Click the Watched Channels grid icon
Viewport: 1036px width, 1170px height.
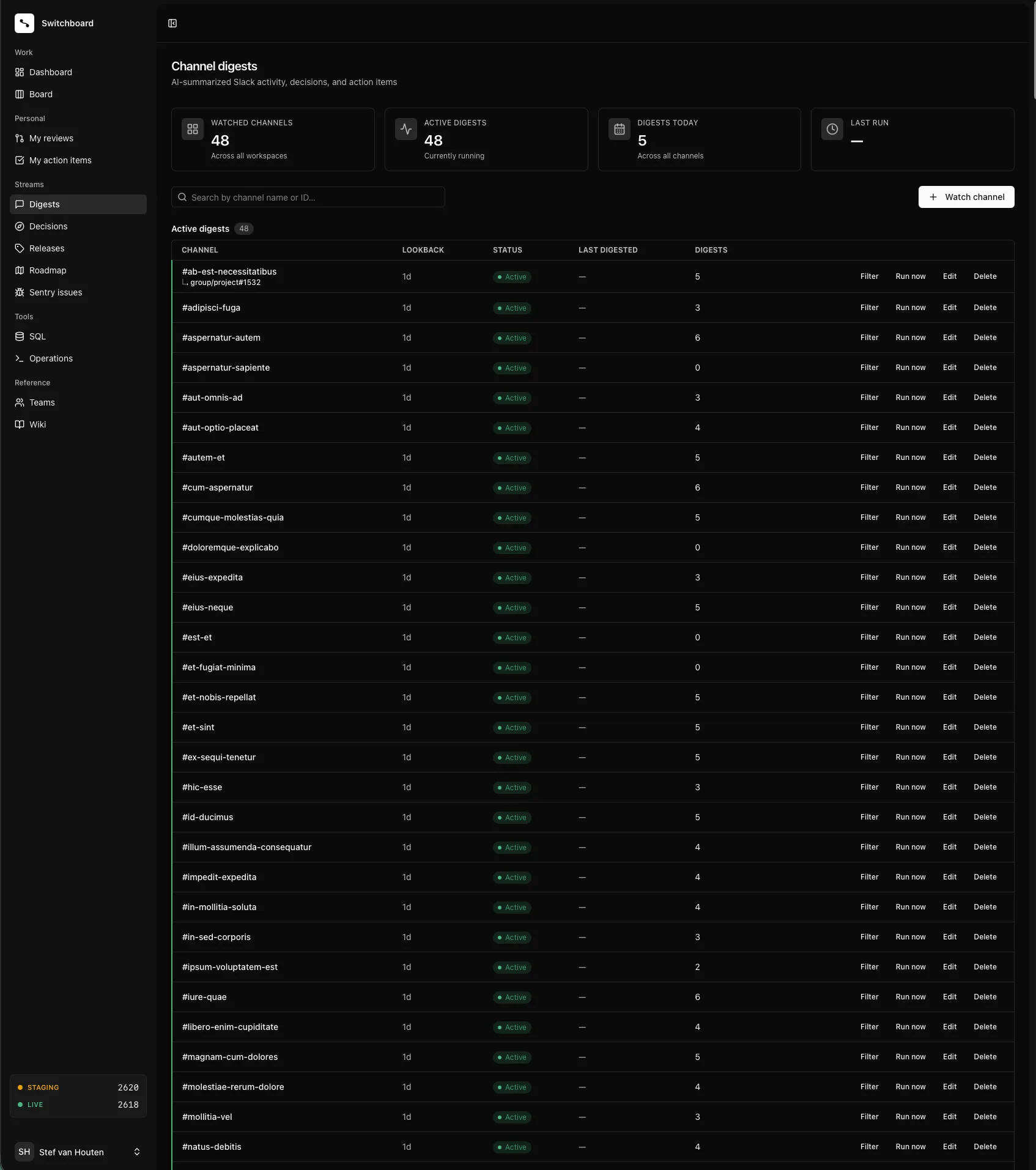(x=193, y=129)
